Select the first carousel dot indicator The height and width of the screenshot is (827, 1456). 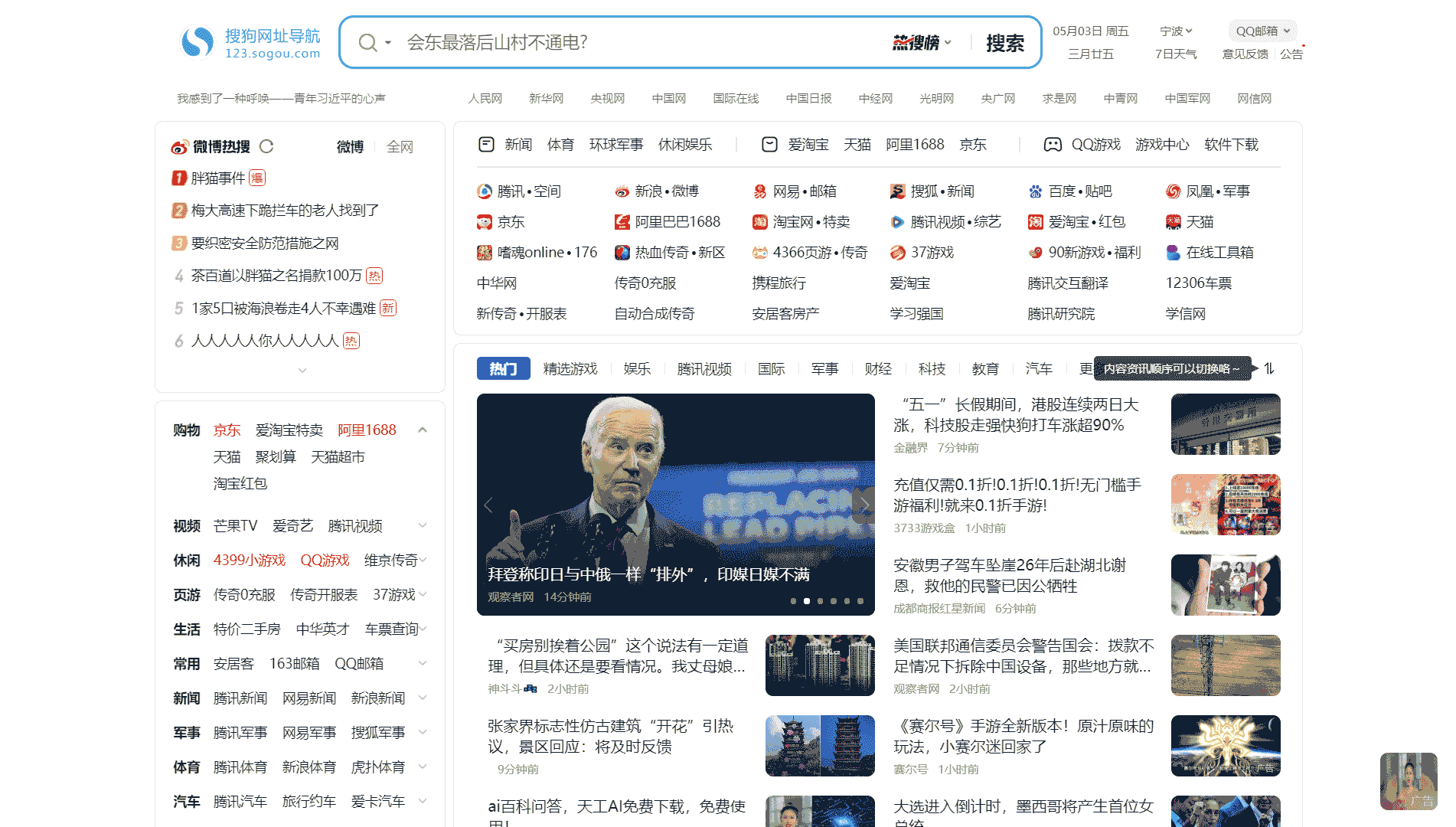[794, 601]
